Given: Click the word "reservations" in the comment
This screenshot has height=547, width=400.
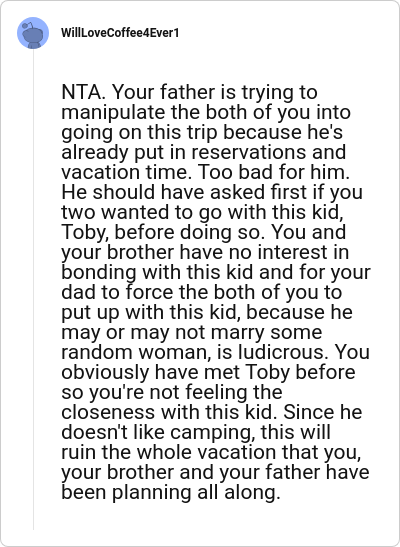Looking at the screenshot, I should point(249,152).
